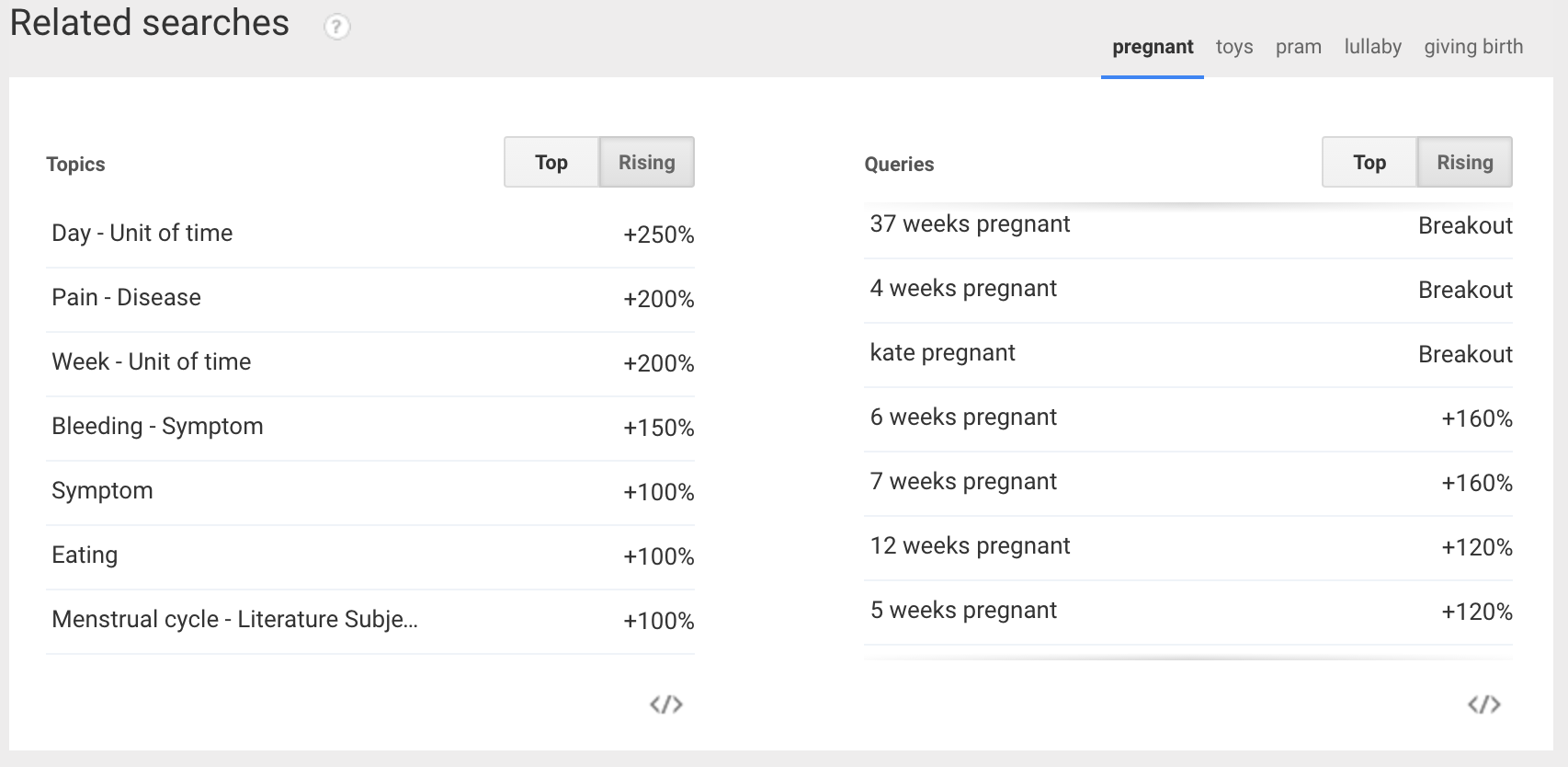This screenshot has height=767, width=1568.
Task: Open the Day - Unit of time topic
Action: [142, 234]
